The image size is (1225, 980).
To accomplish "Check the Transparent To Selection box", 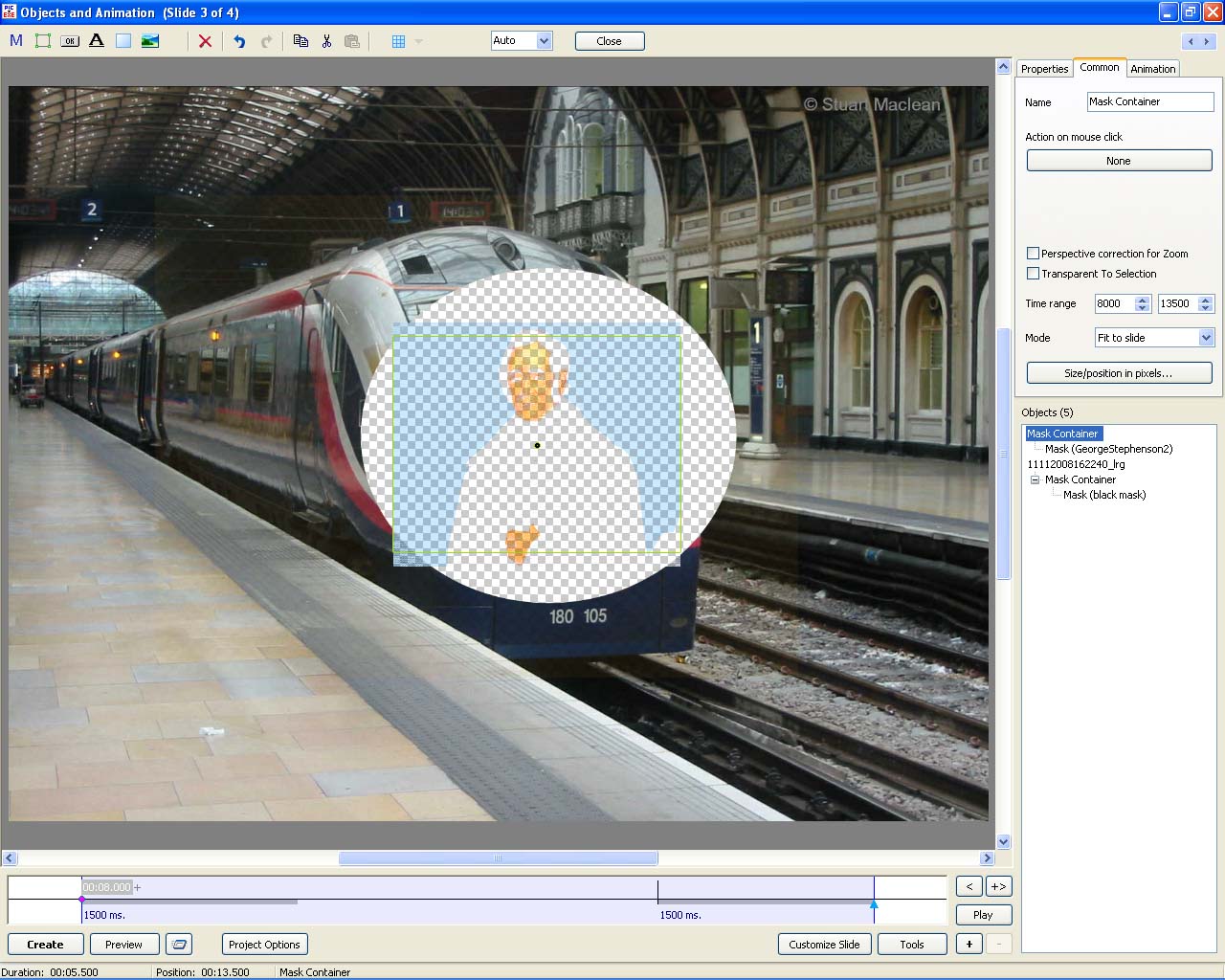I will 1034,274.
